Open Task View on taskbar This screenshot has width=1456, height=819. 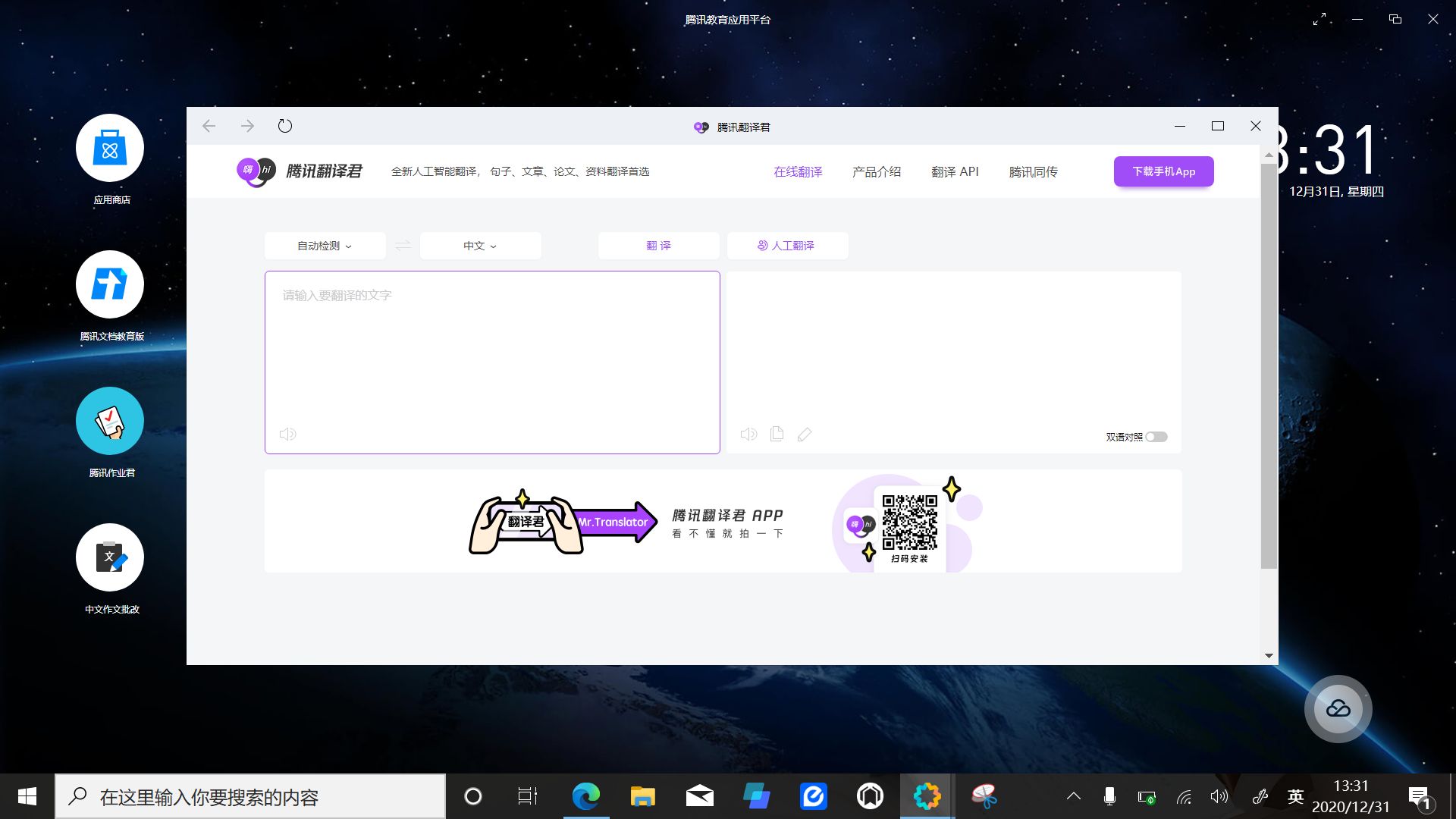click(528, 796)
